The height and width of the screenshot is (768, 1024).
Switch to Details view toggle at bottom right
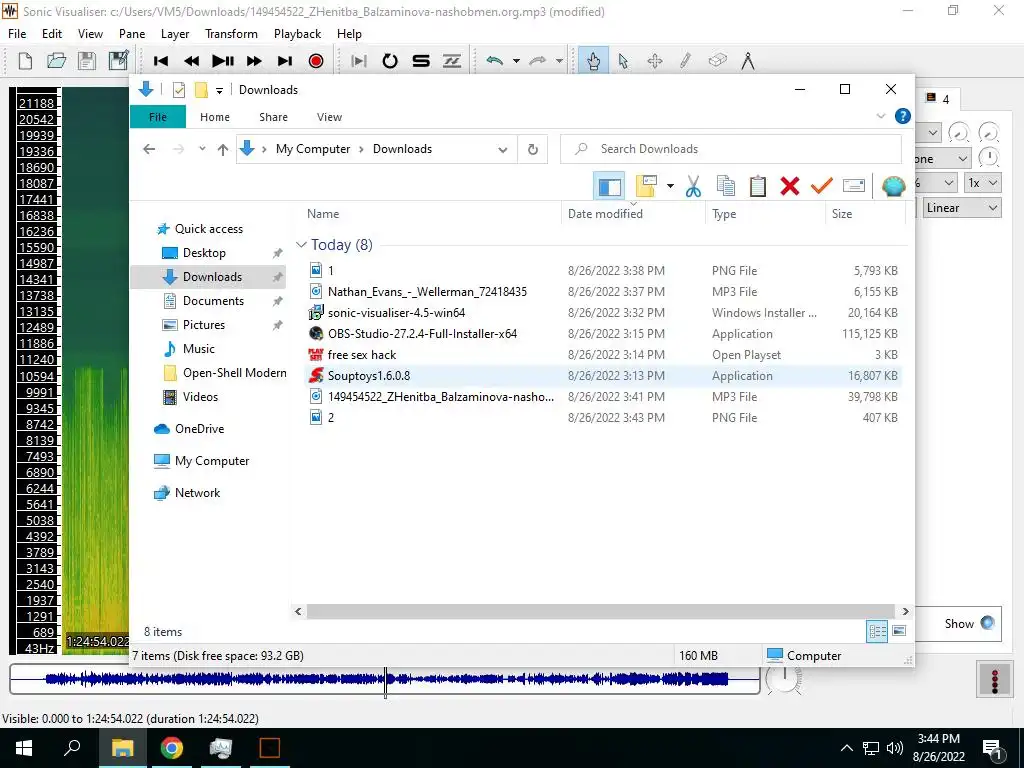(877, 631)
